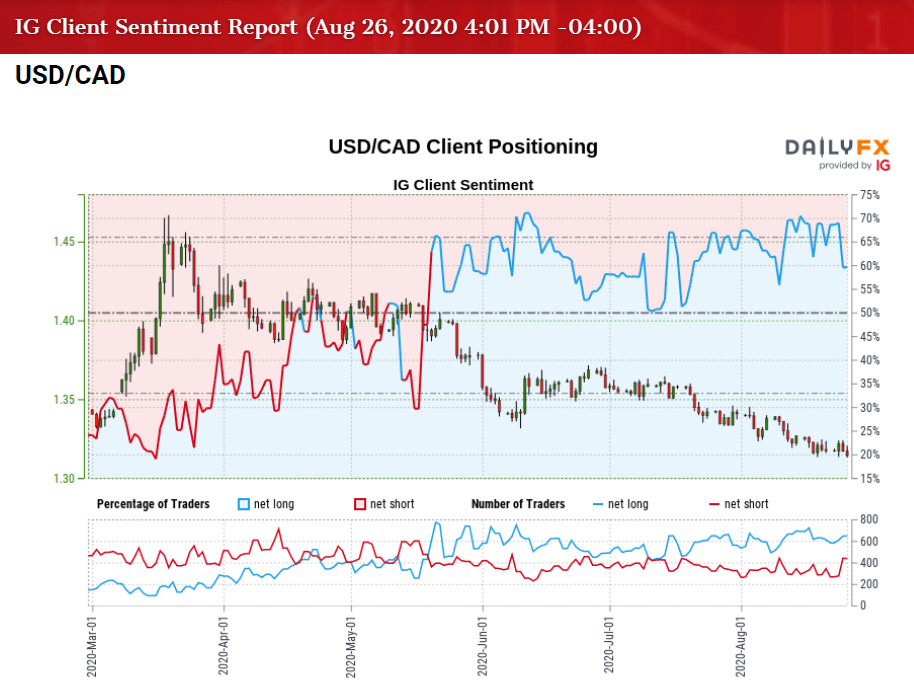Click the 35% sentiment axis label

870,384
